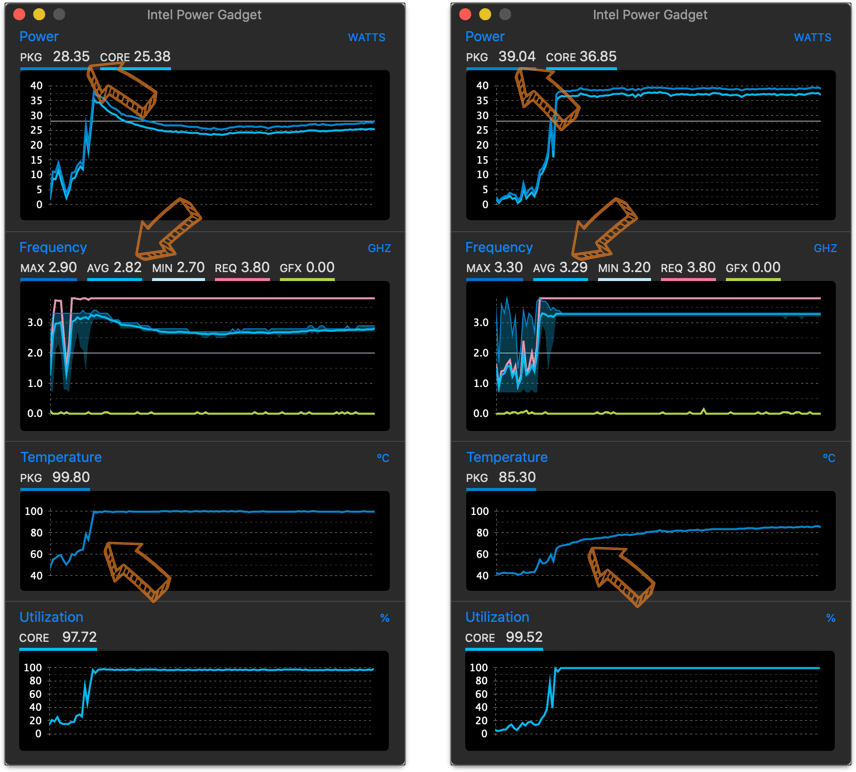Click °C unit label in right window
Screen dimensions: 856x772
829,458
